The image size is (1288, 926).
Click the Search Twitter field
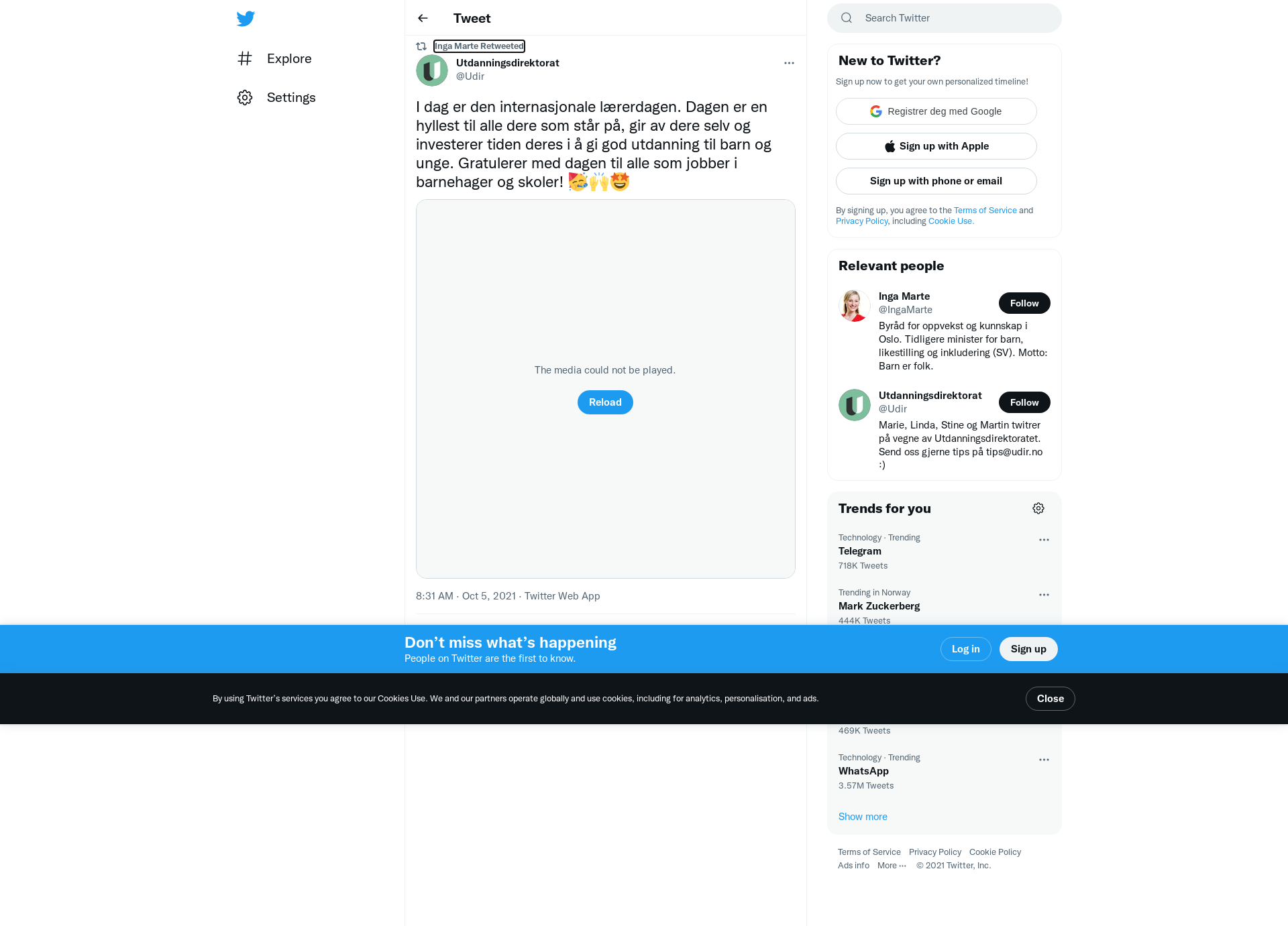pos(945,18)
